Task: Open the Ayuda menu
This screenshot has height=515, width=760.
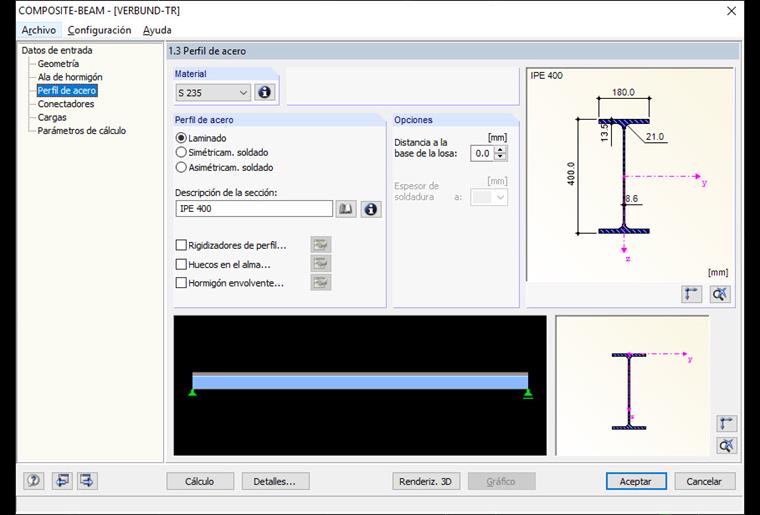Action: click(x=157, y=30)
